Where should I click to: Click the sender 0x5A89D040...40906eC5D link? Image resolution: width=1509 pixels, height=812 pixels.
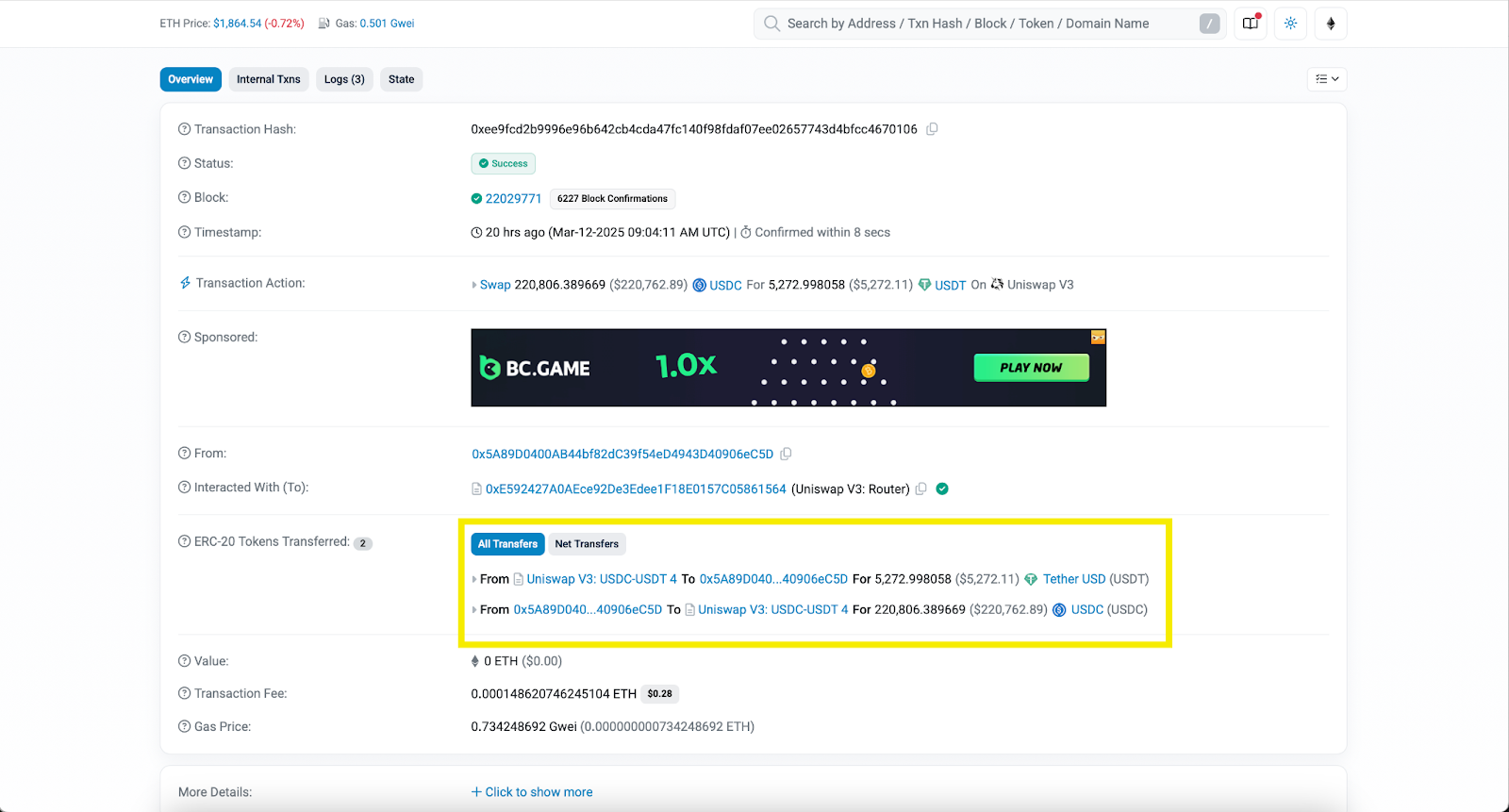(x=588, y=610)
